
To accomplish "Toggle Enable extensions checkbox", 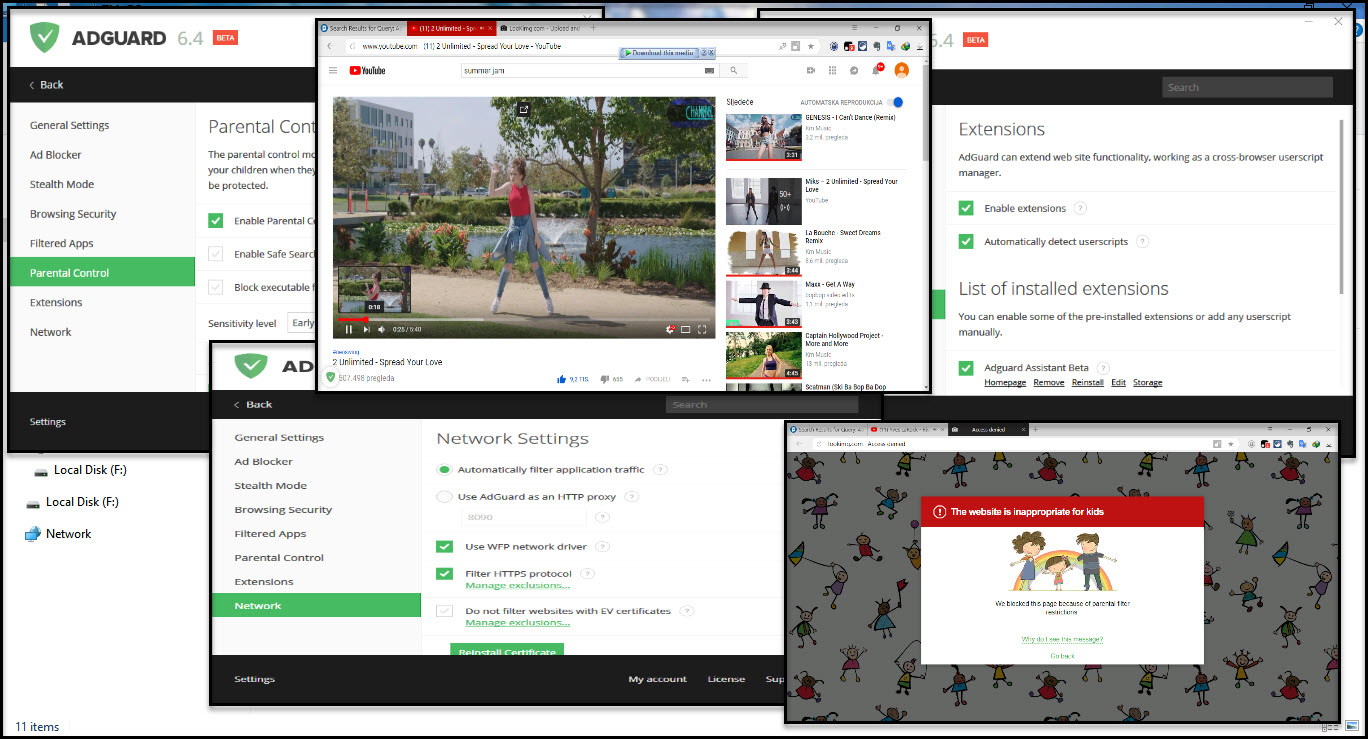I will click(x=966, y=208).
